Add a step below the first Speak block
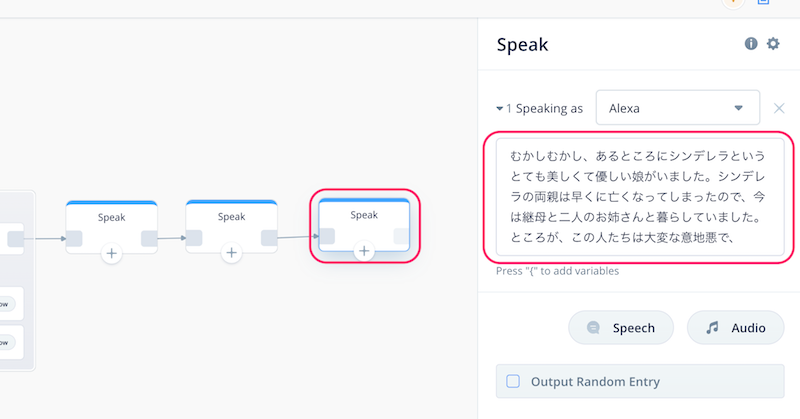Viewport: 800px width, 419px height. tap(111, 253)
